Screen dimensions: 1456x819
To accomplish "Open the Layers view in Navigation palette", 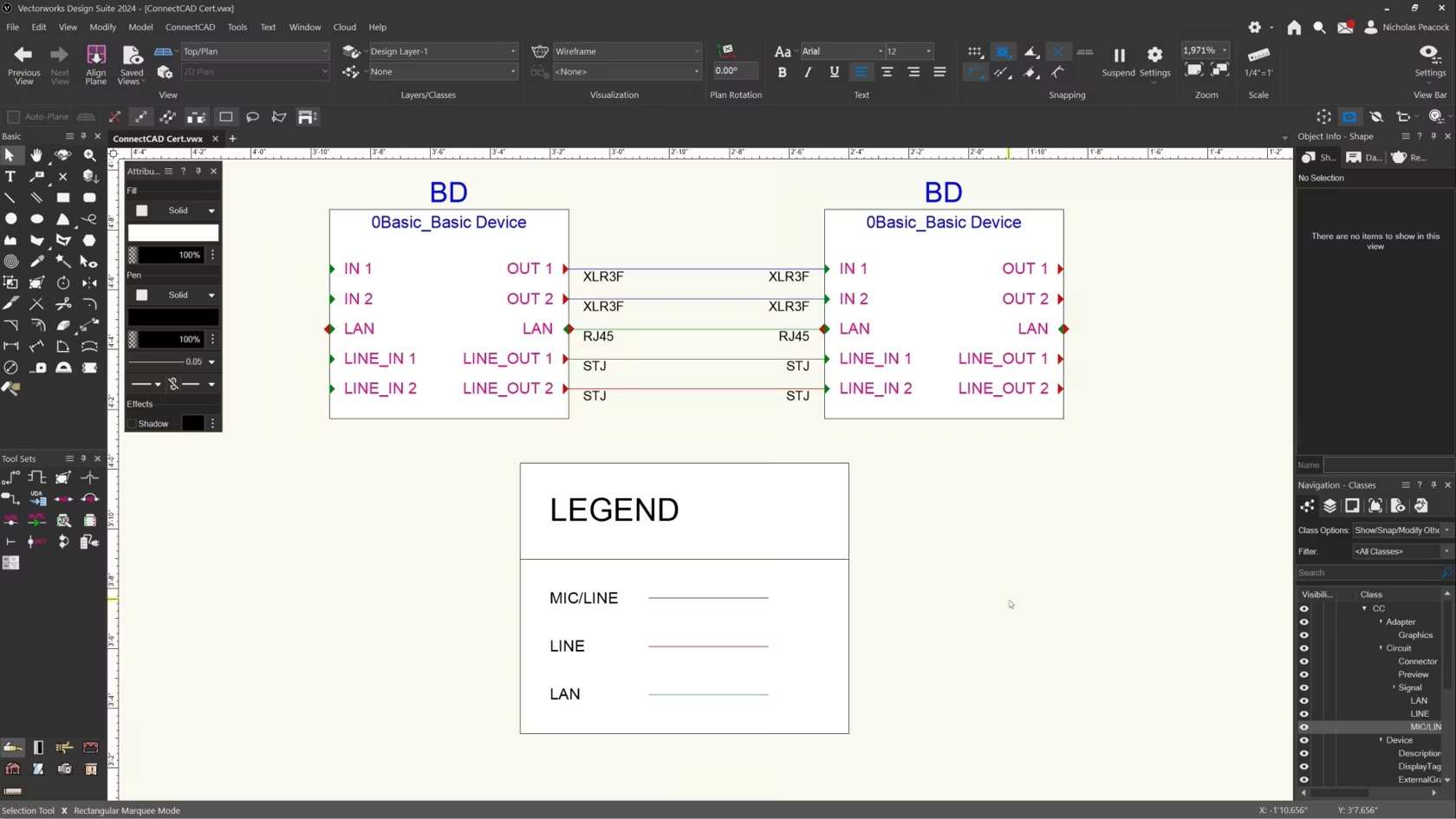I will [1331, 506].
